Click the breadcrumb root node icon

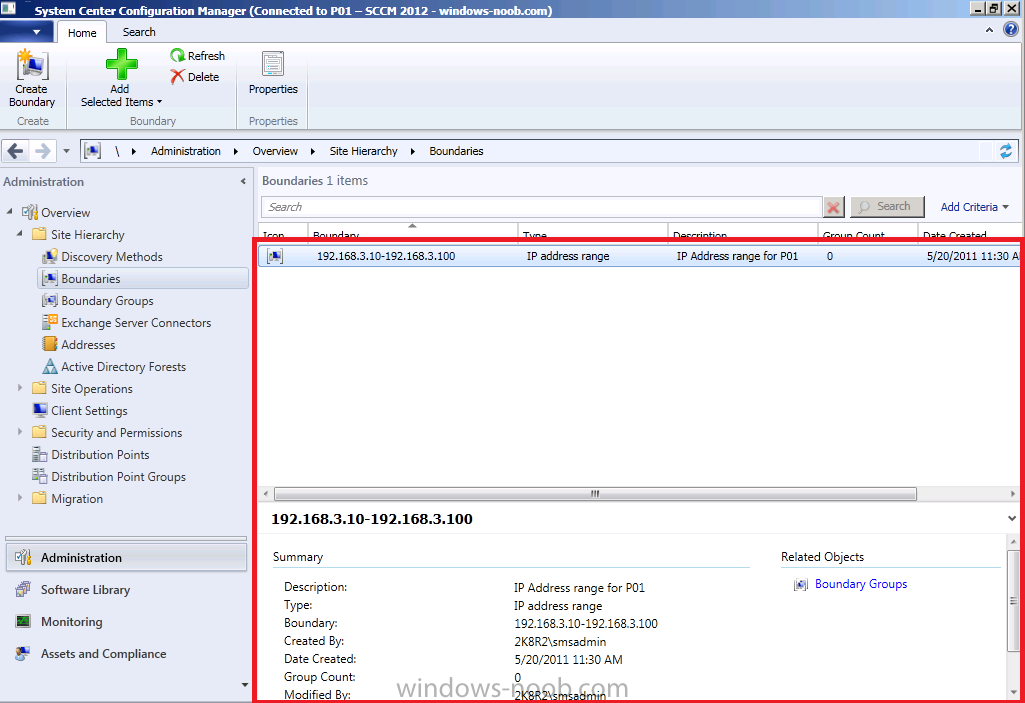(x=92, y=151)
